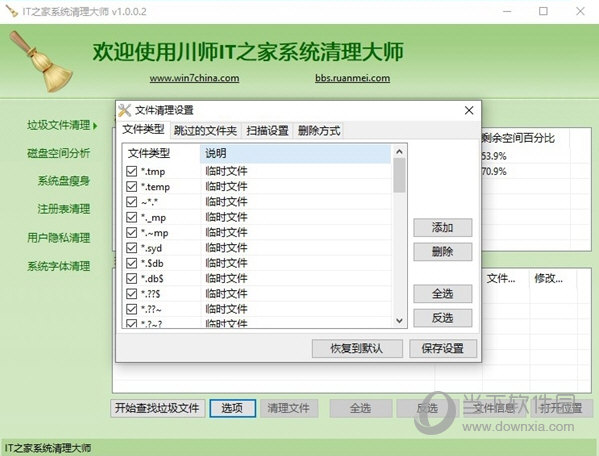Click the 全选 button in the settings dialog
Image resolution: width=599 pixels, height=456 pixels.
442,294
